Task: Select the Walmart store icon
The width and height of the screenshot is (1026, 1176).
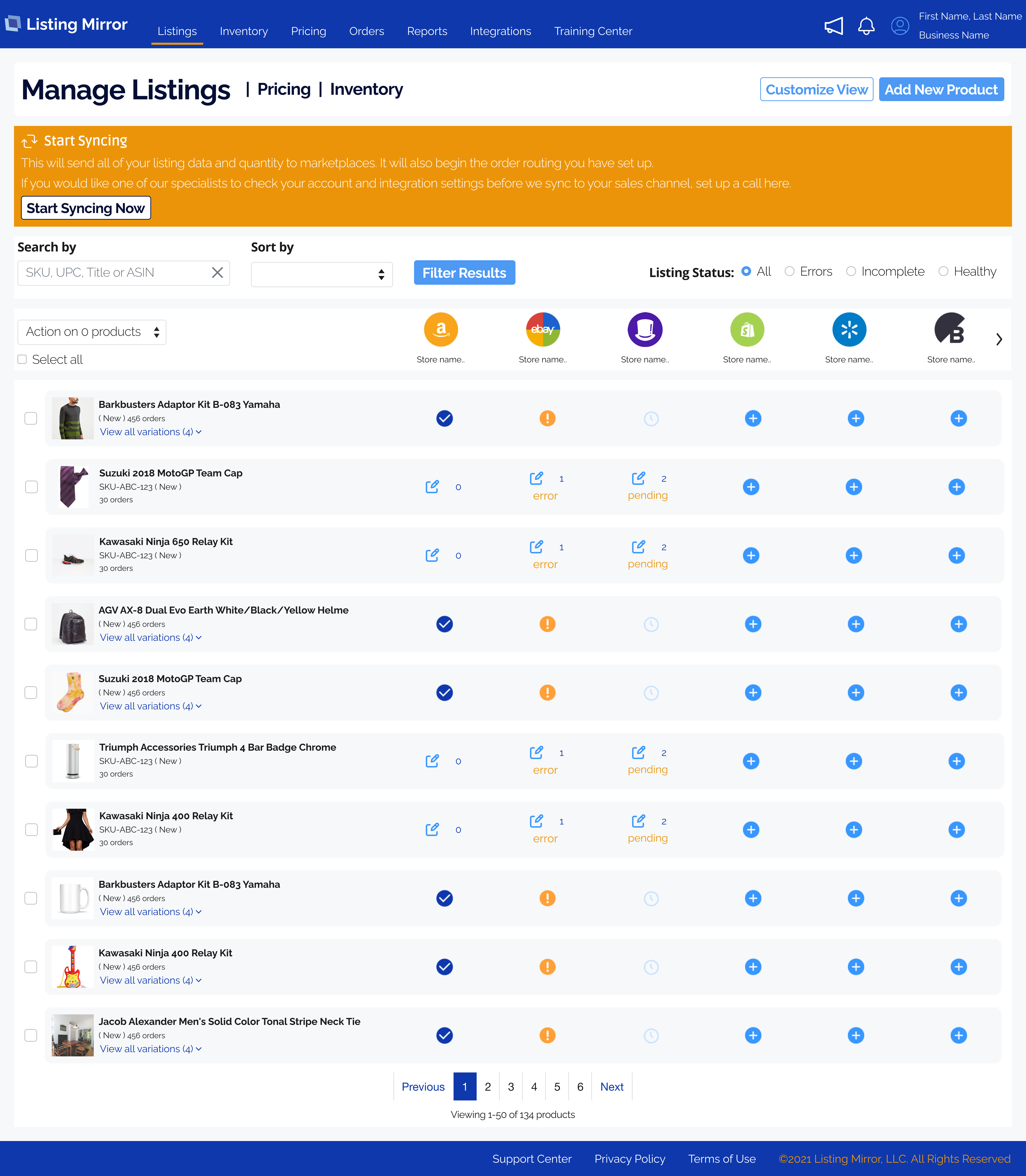Action: pyautogui.click(x=849, y=329)
